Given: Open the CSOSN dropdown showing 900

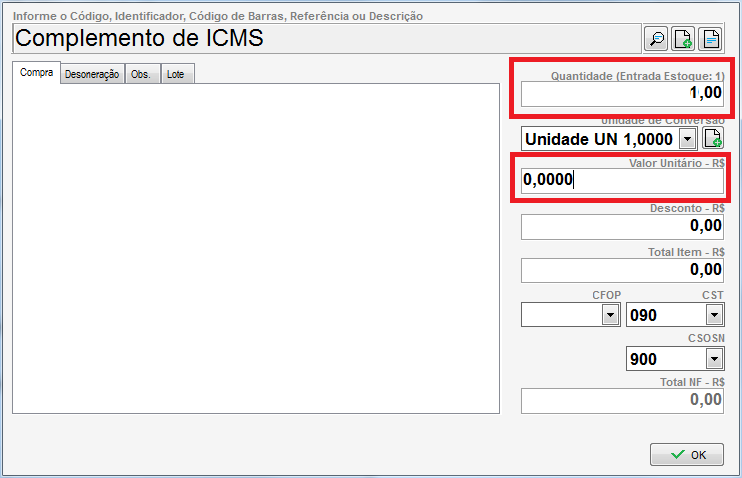Looking at the screenshot, I should (713, 358).
